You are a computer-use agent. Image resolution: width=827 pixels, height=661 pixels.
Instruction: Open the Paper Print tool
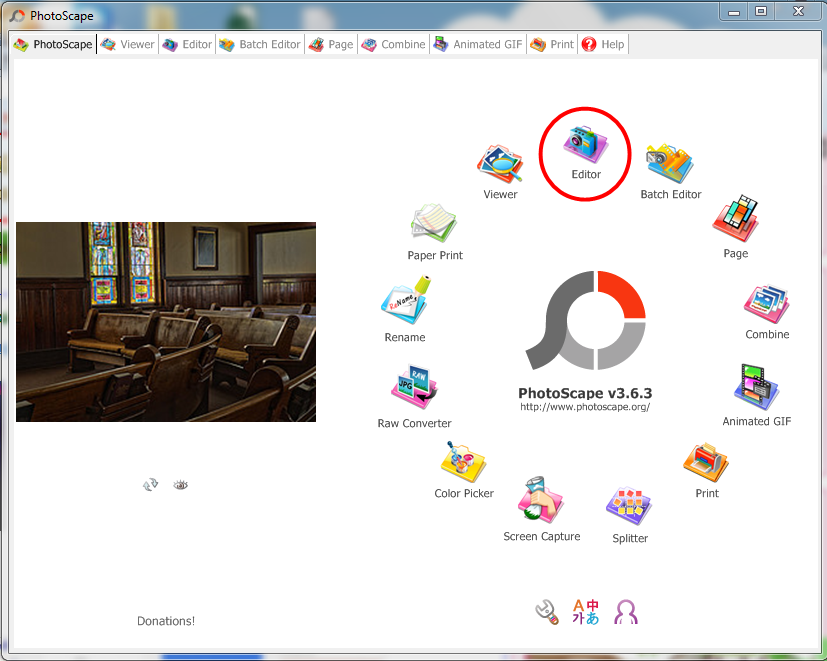(x=434, y=224)
